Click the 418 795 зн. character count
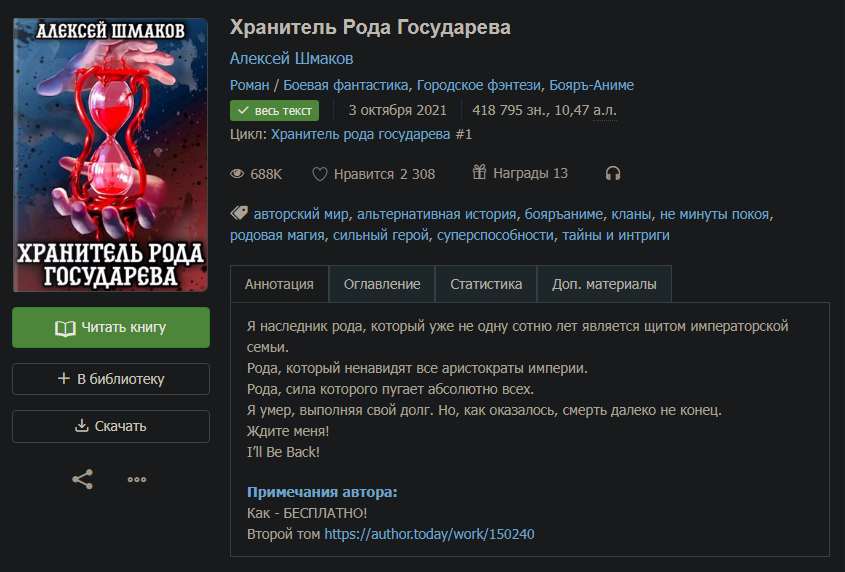Screen dimensions: 845x572 coord(511,110)
